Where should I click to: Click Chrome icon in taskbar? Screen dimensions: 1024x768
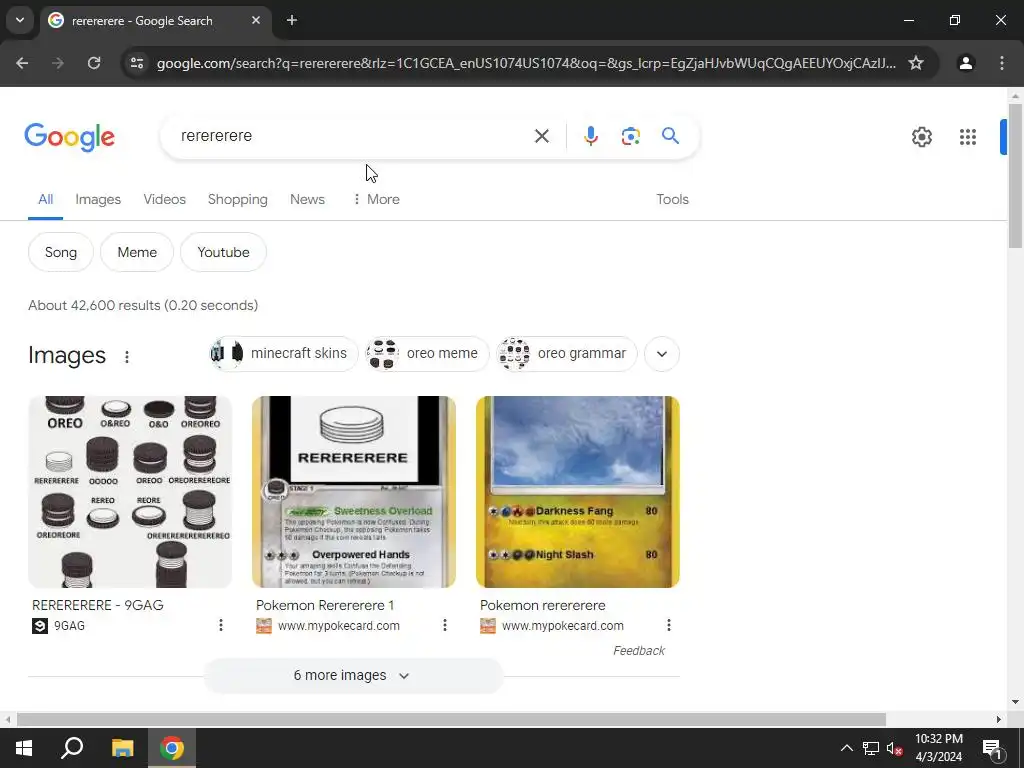172,748
